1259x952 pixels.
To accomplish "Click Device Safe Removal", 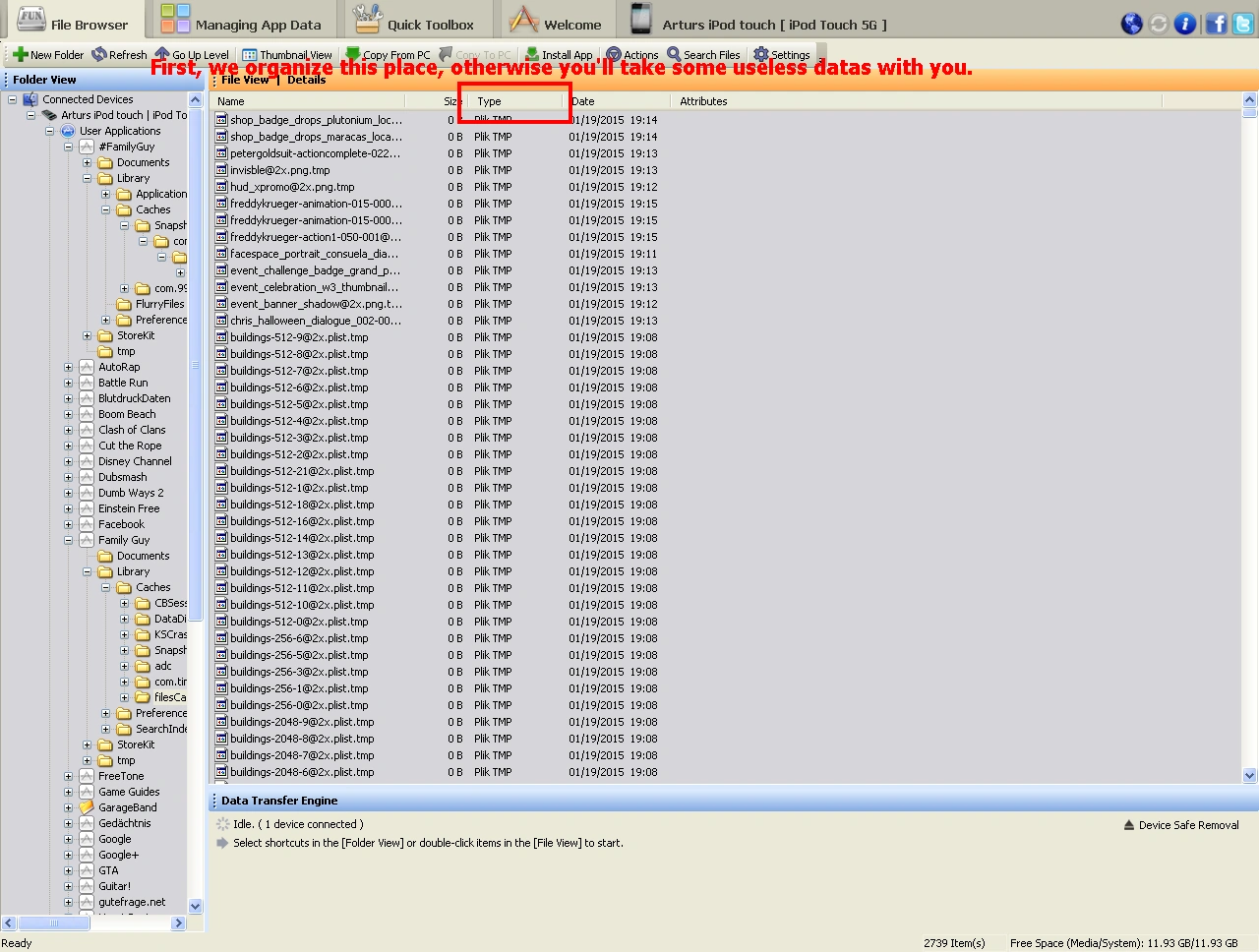I will 1181,825.
